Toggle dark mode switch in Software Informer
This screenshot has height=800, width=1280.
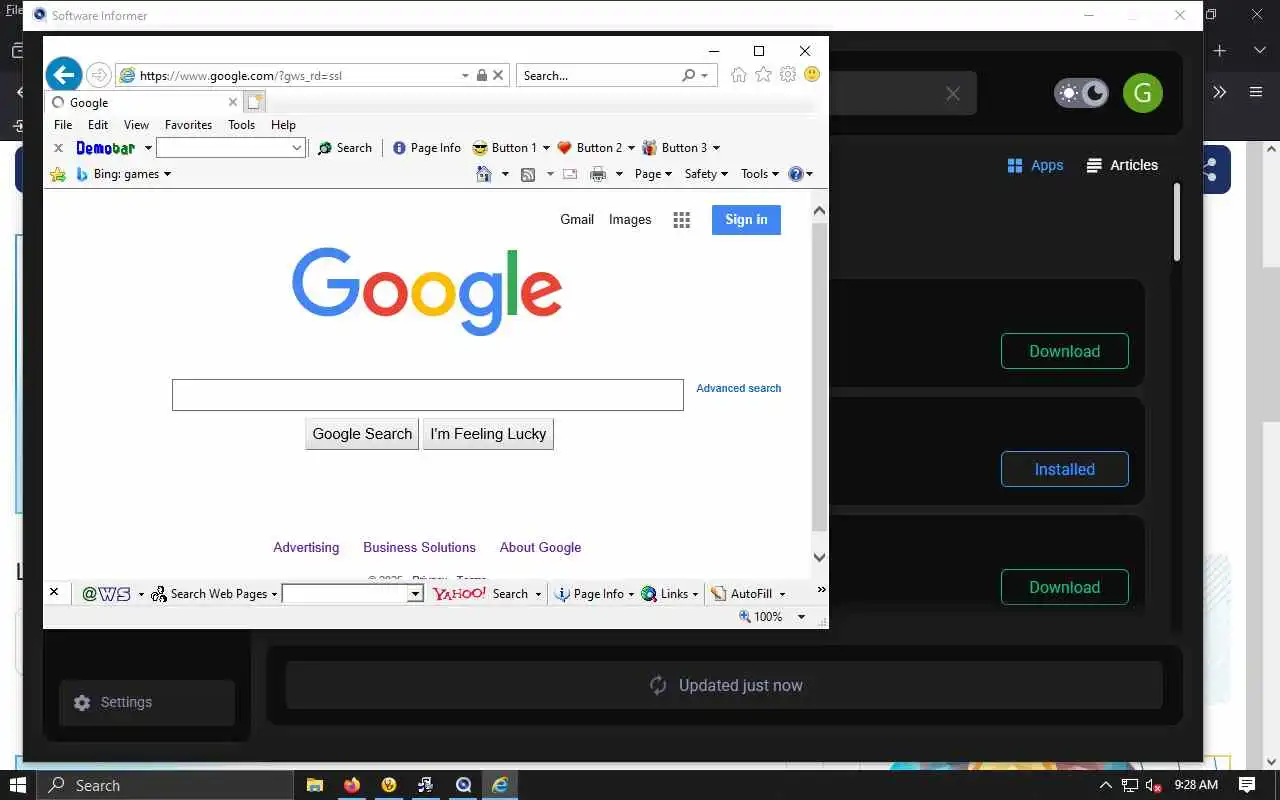[1081, 94]
